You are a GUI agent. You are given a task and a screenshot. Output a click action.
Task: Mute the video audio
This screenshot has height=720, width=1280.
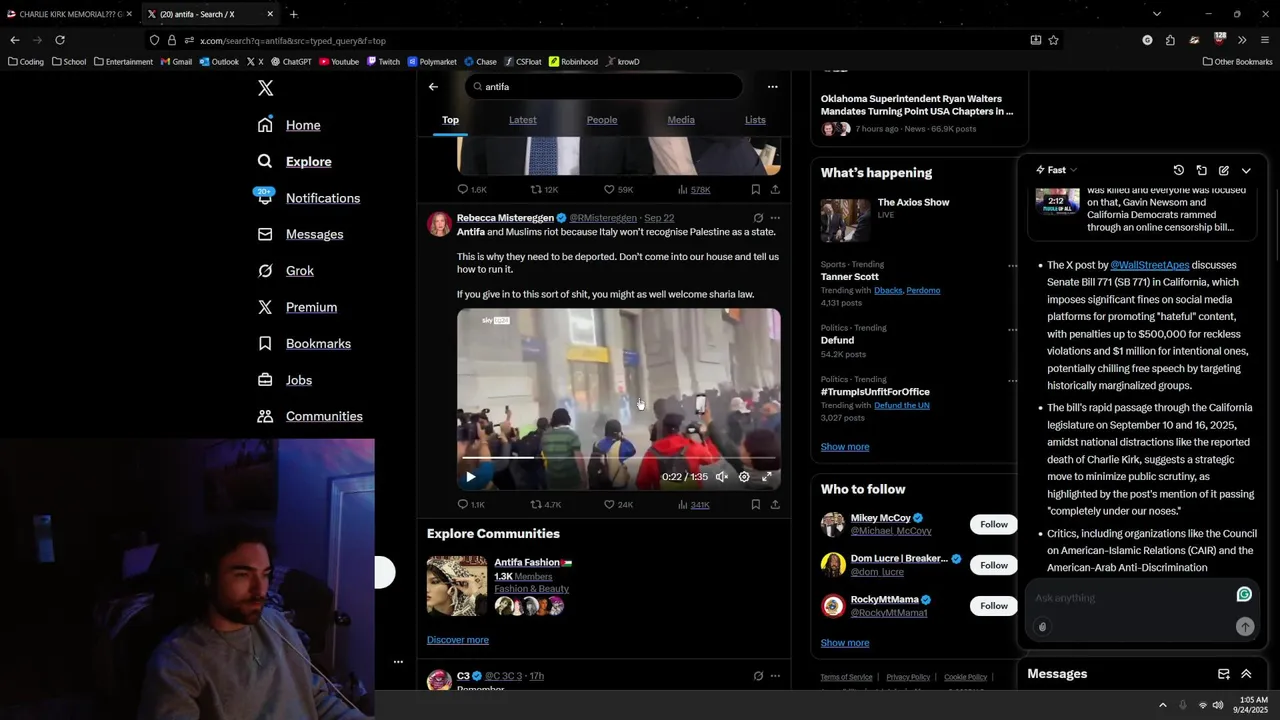[722, 477]
